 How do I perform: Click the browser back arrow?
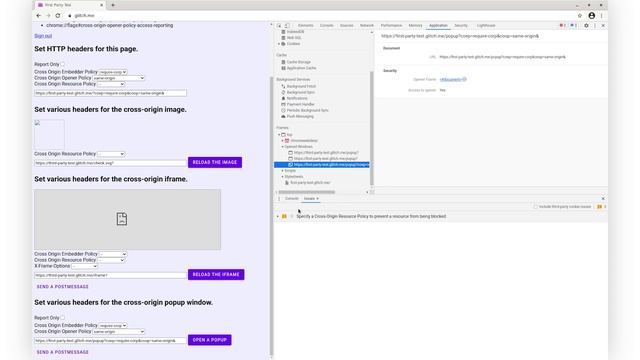click(38, 16)
